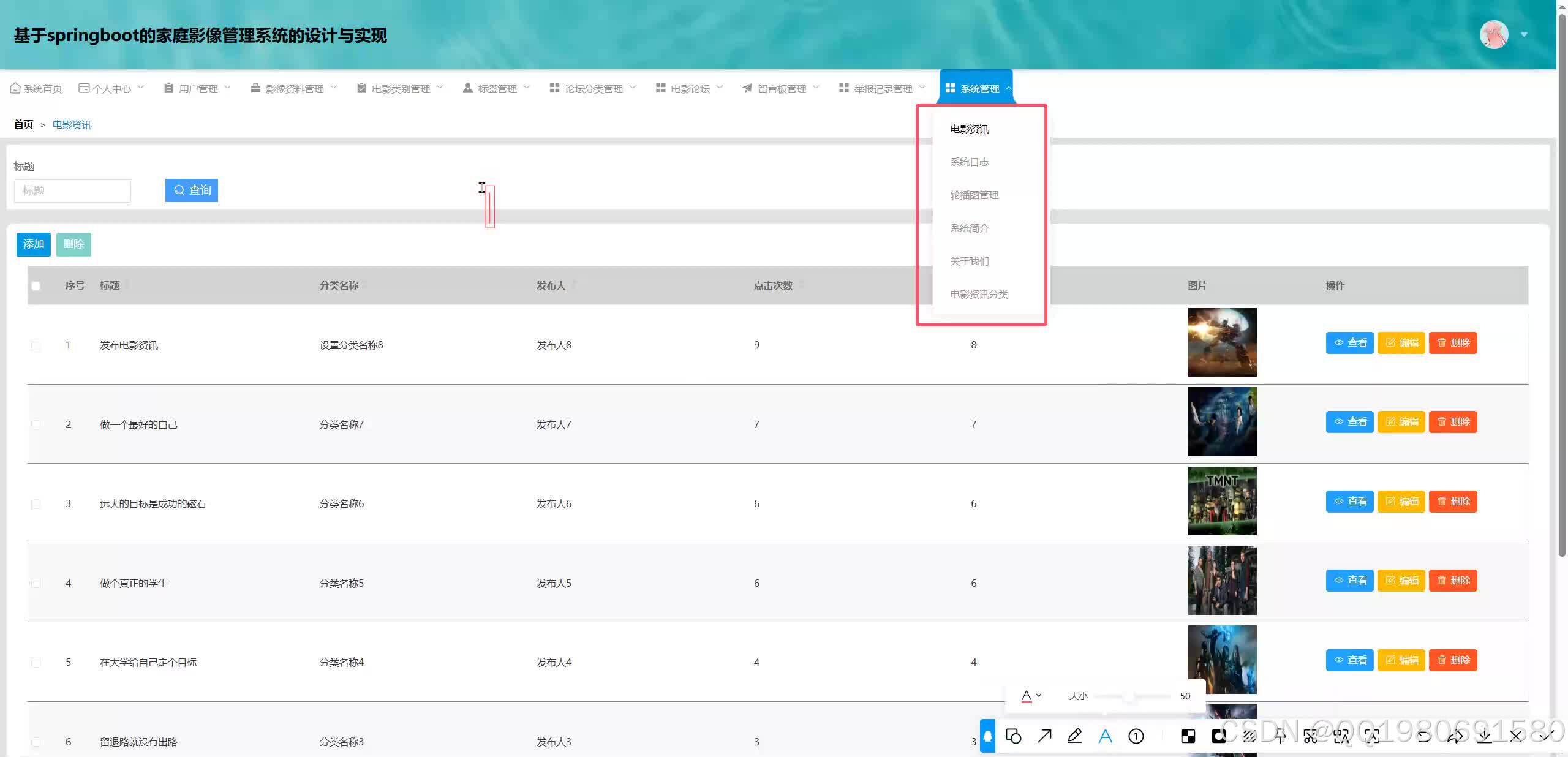Image resolution: width=1568 pixels, height=757 pixels.
Task: Select the text annotation tool
Action: click(1105, 736)
